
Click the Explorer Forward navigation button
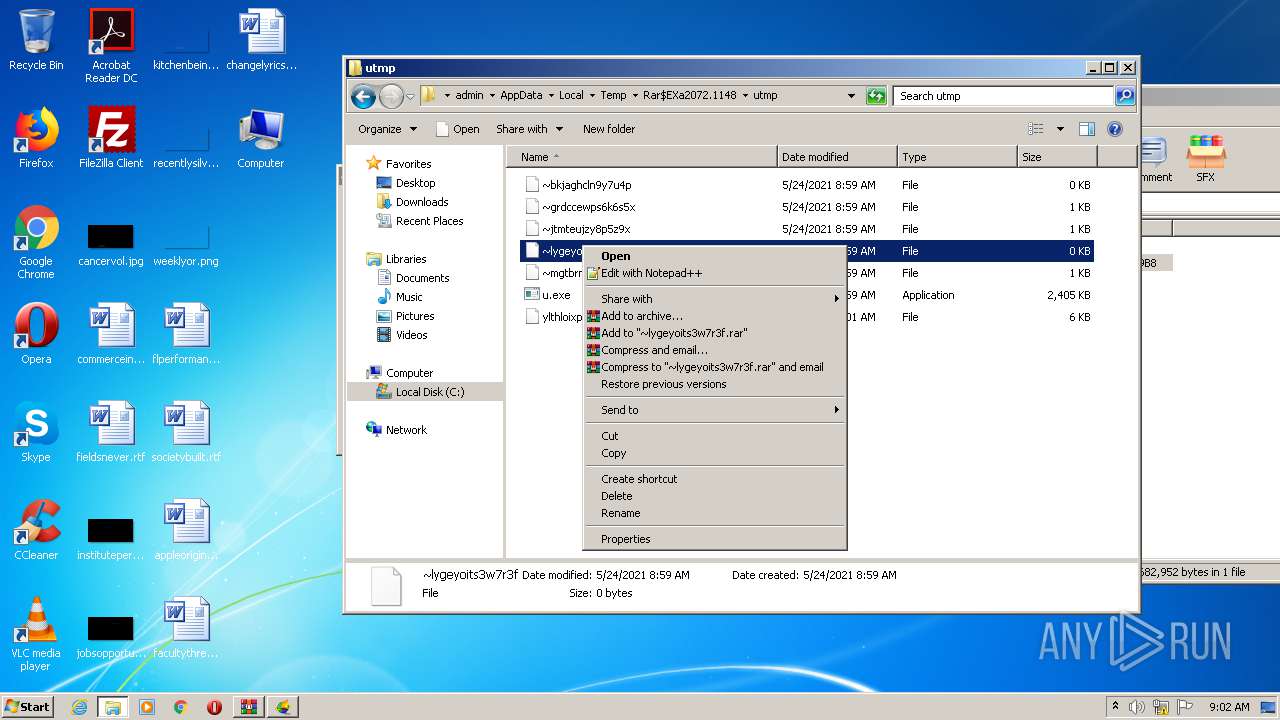tap(391, 96)
